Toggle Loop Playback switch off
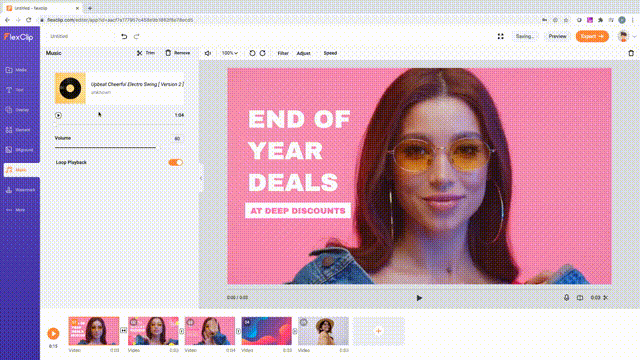The image size is (640, 360). 176,162
